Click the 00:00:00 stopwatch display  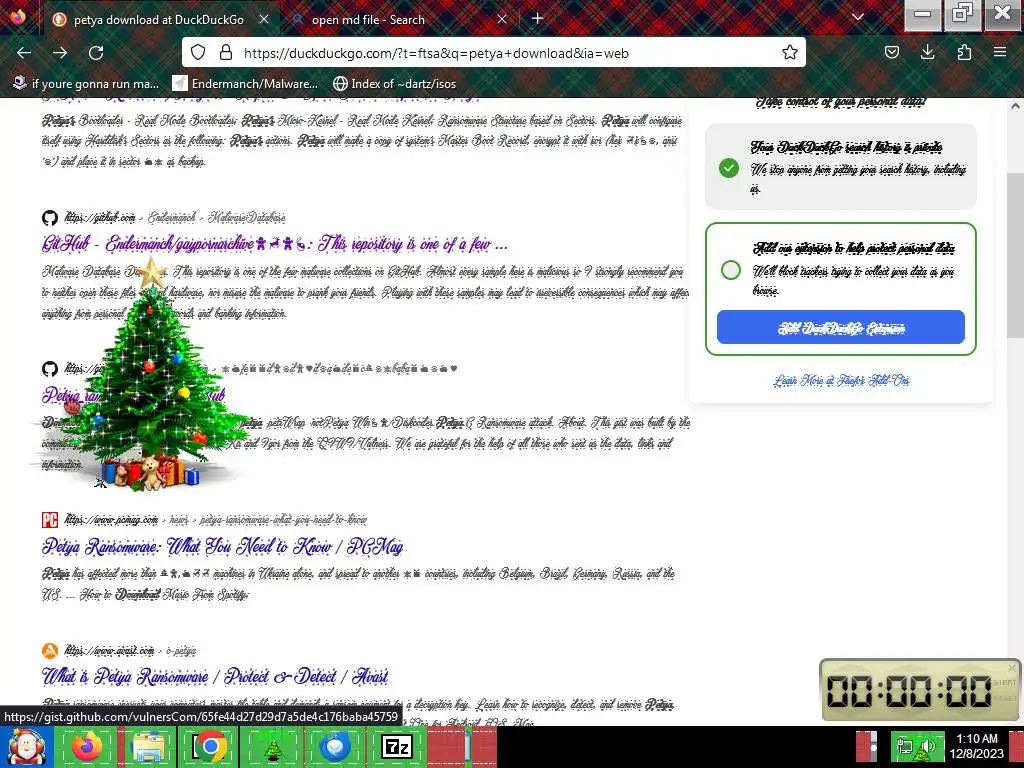click(x=909, y=692)
